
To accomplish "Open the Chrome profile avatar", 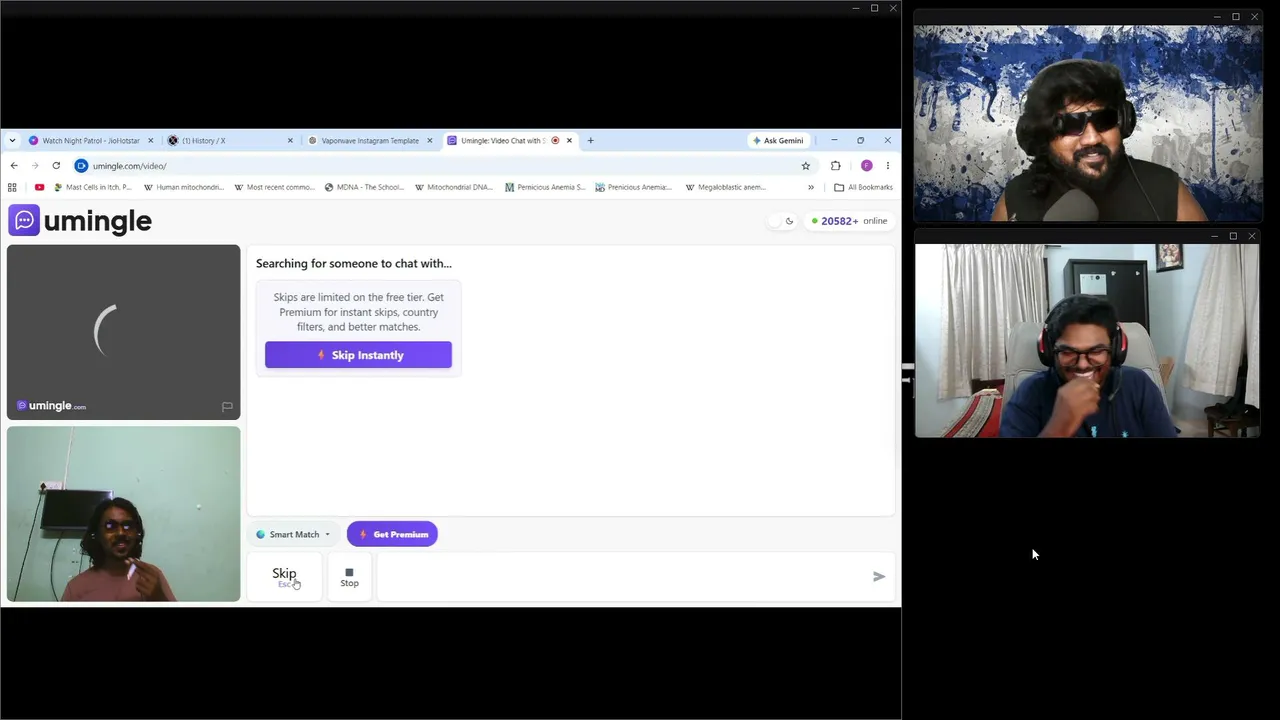I will [866, 166].
